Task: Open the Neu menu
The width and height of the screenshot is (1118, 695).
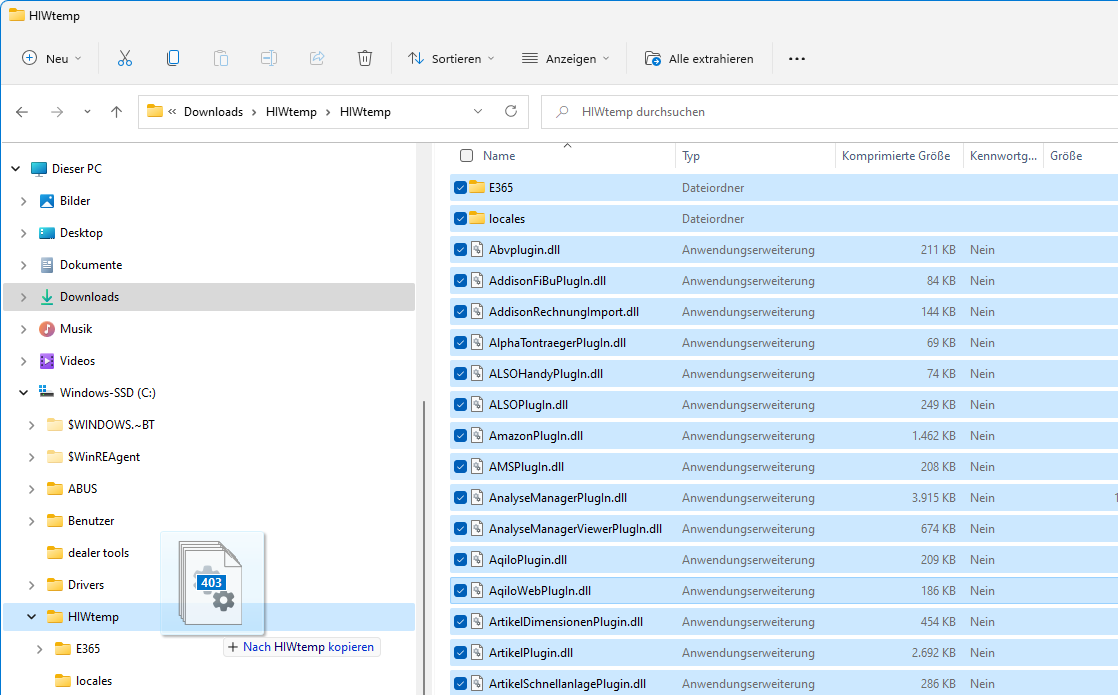Action: pyautogui.click(x=52, y=59)
